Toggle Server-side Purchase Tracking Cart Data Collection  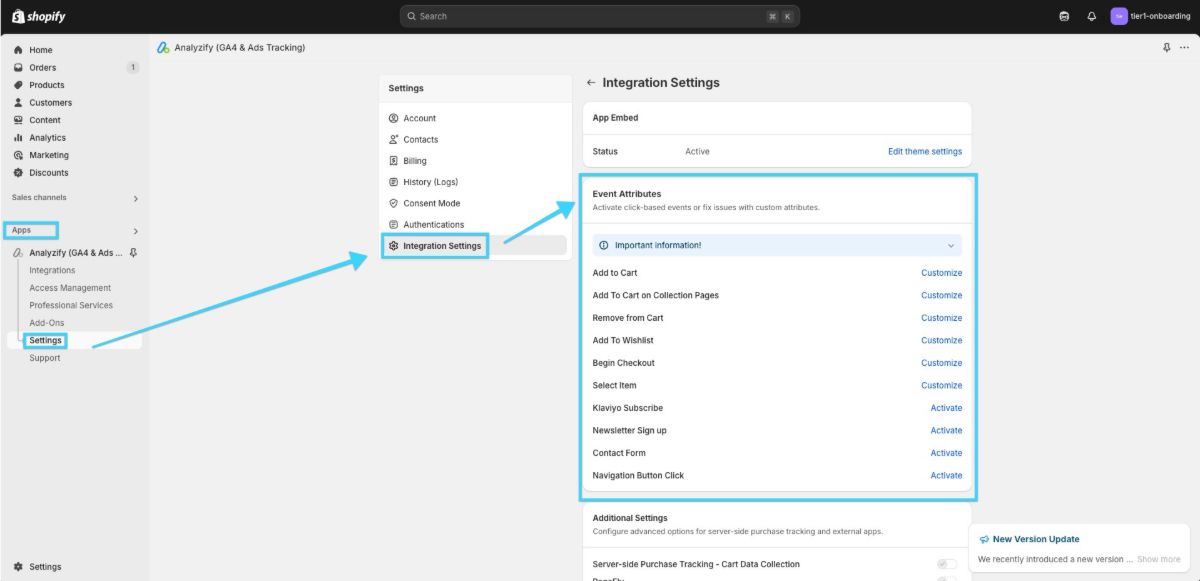point(946,564)
